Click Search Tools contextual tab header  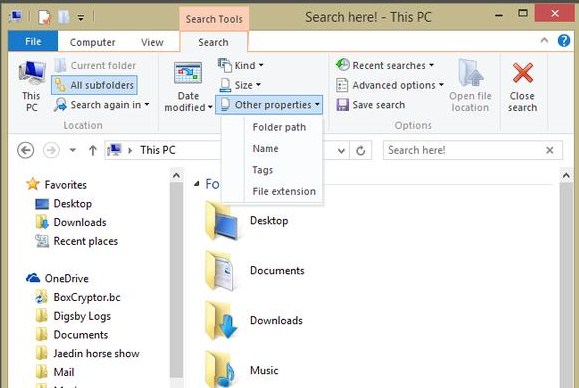point(214,19)
